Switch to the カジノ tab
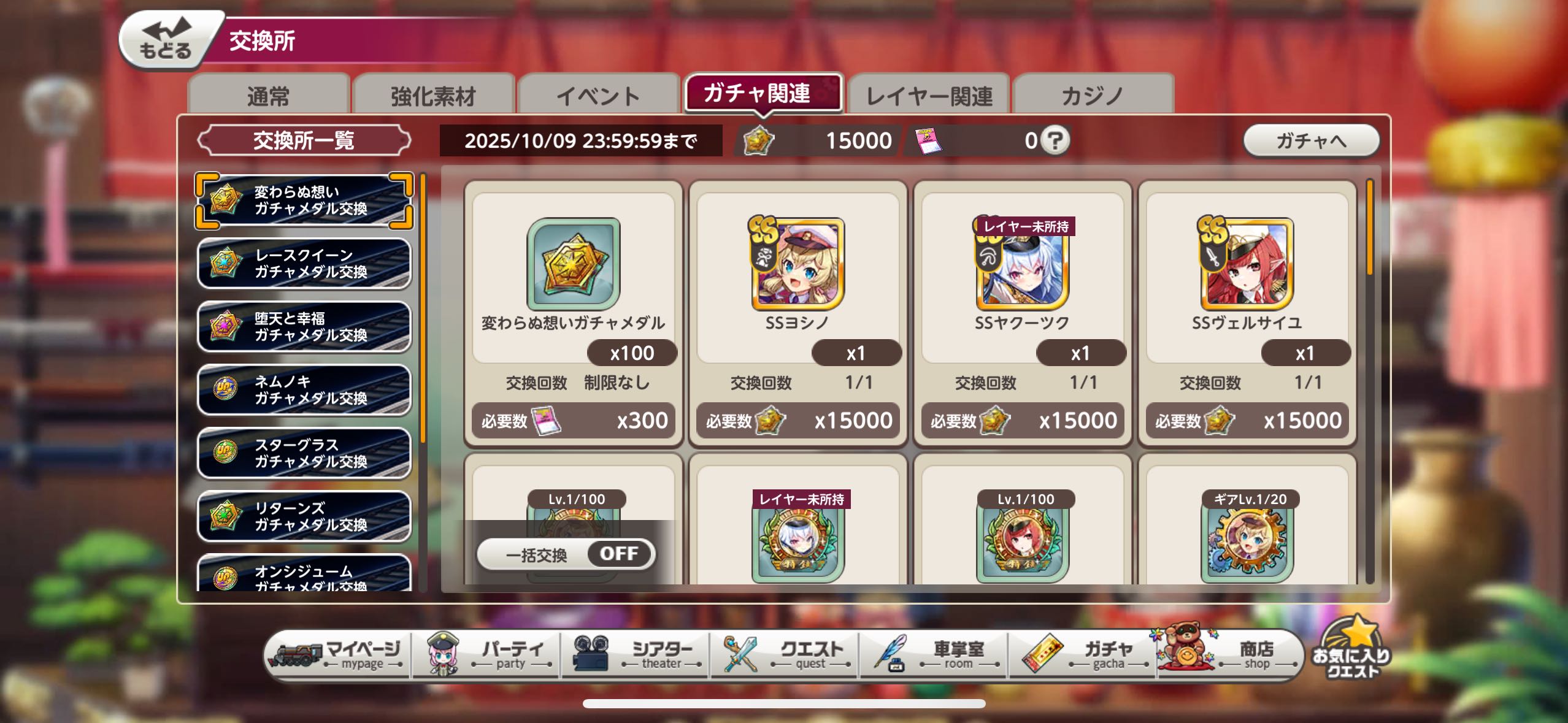 pos(1094,96)
